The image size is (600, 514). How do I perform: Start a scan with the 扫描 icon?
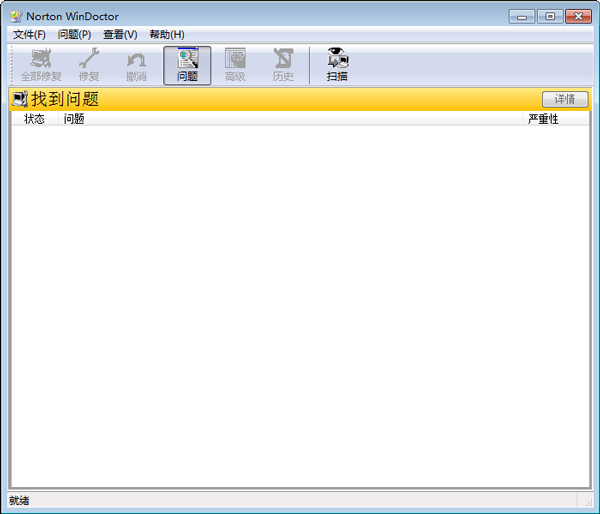pyautogui.click(x=337, y=65)
